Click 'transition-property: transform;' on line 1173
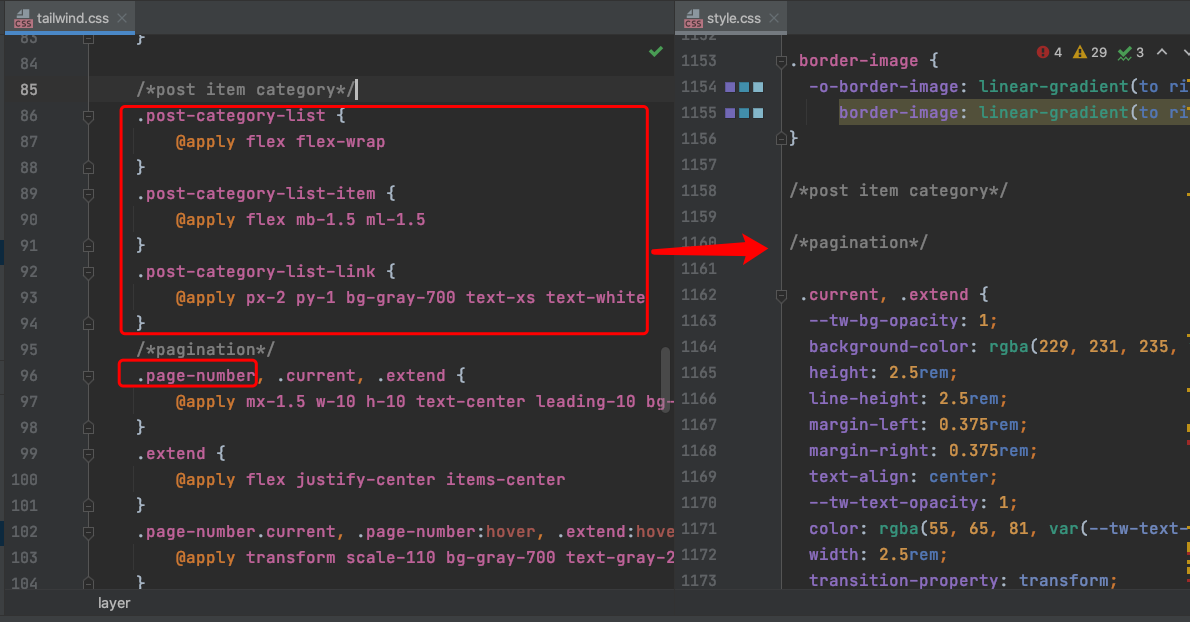Screen dimensions: 1190x622 click(963, 580)
